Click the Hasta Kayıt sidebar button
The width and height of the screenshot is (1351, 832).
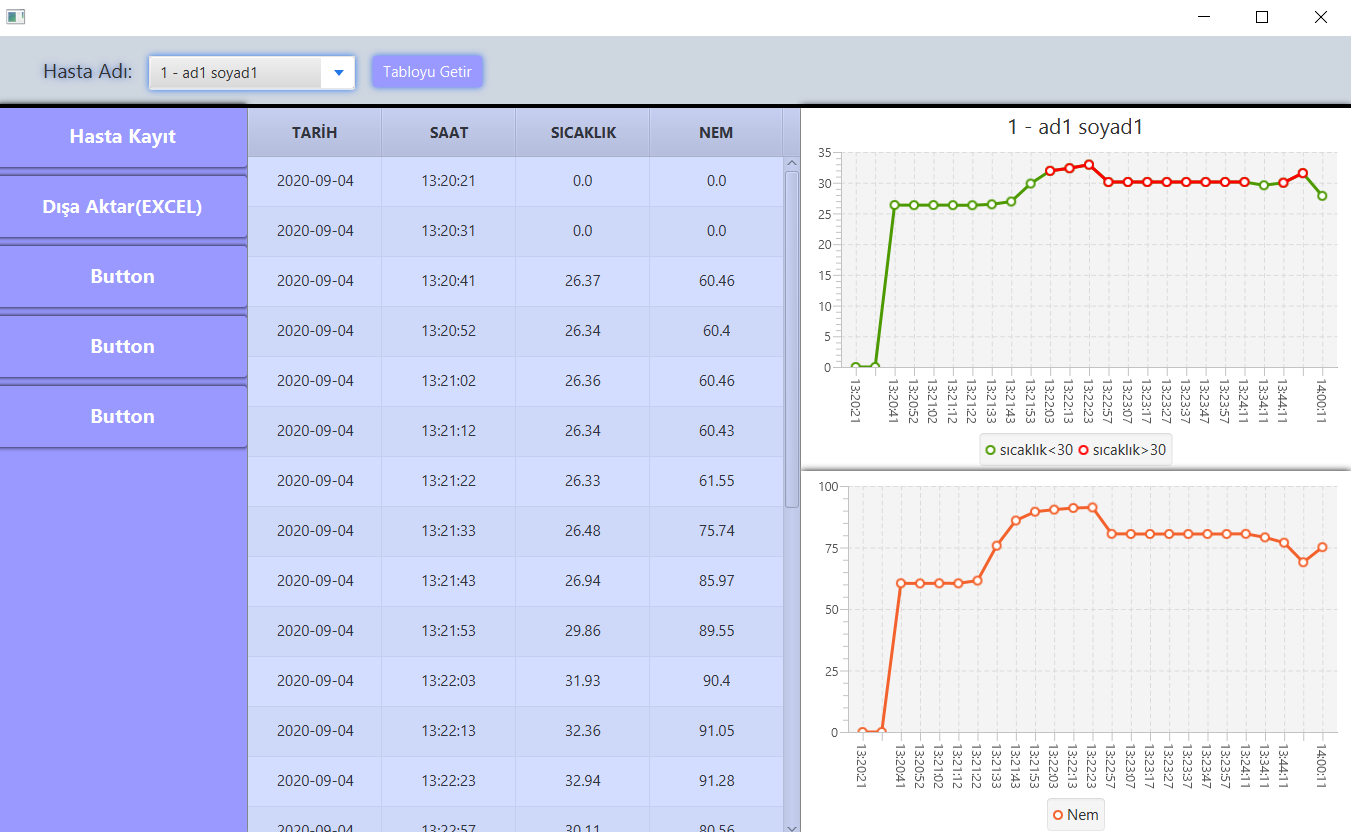(x=122, y=136)
